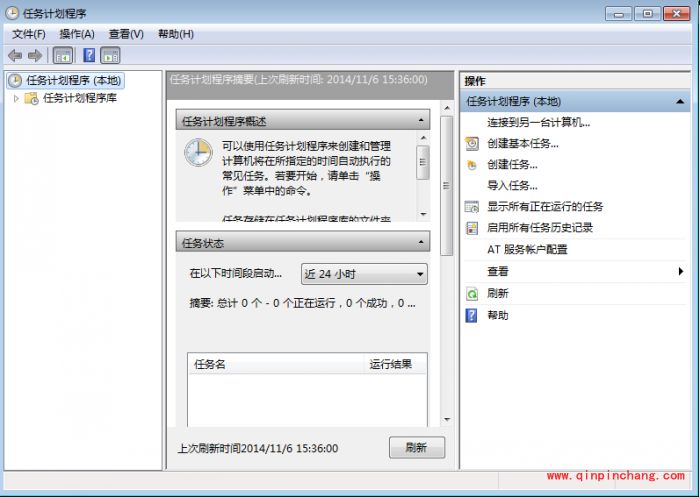Click AT 服务帐户配置 action

[x=527, y=249]
